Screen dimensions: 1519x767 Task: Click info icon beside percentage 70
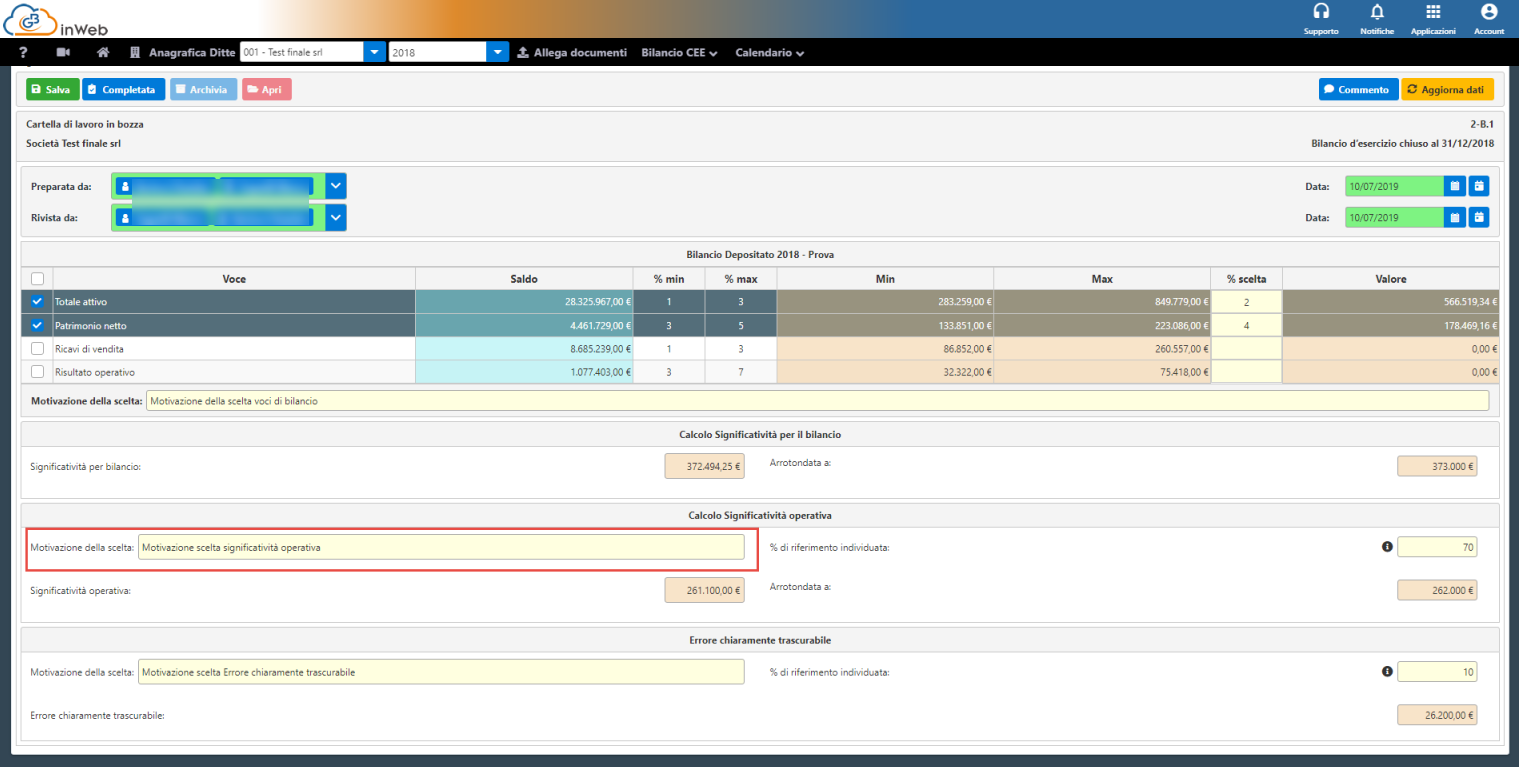pos(1387,547)
